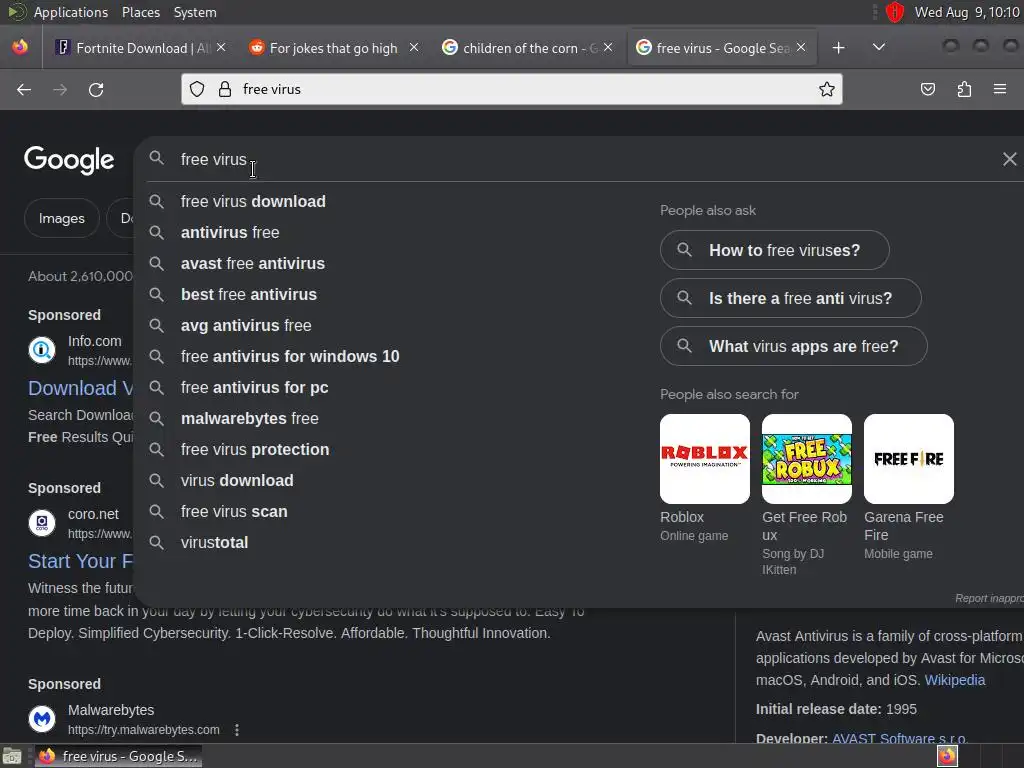1024x768 pixels.
Task: Open the Applications menu
Action: coord(71,12)
